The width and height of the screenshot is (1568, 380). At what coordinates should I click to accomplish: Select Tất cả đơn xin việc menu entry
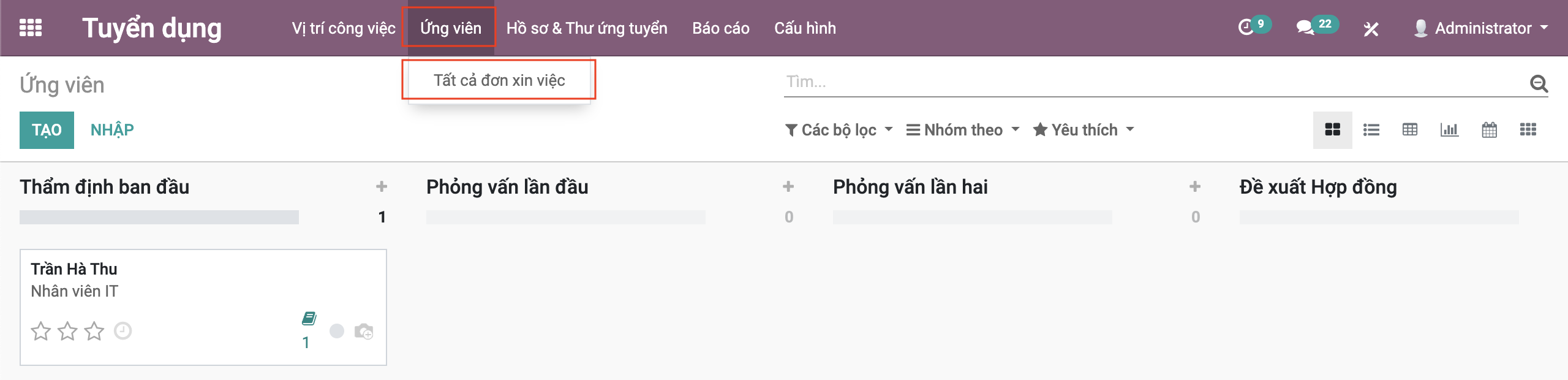tap(499, 80)
